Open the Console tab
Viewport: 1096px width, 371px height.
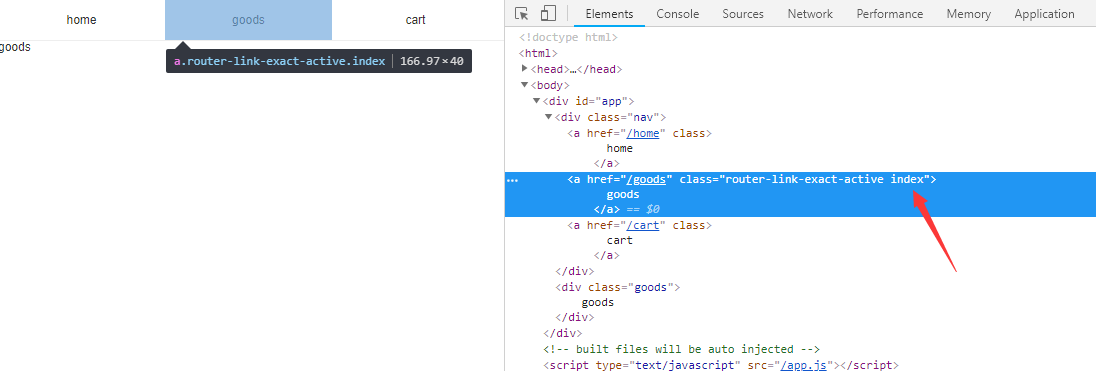click(x=677, y=13)
